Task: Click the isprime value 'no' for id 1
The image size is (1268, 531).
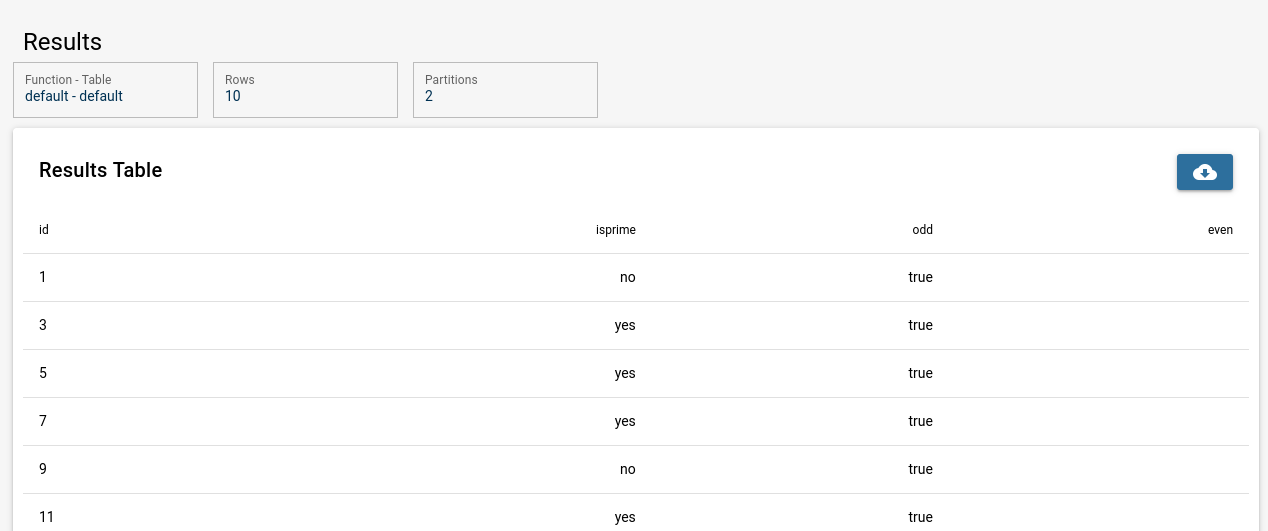Action: pyautogui.click(x=628, y=277)
